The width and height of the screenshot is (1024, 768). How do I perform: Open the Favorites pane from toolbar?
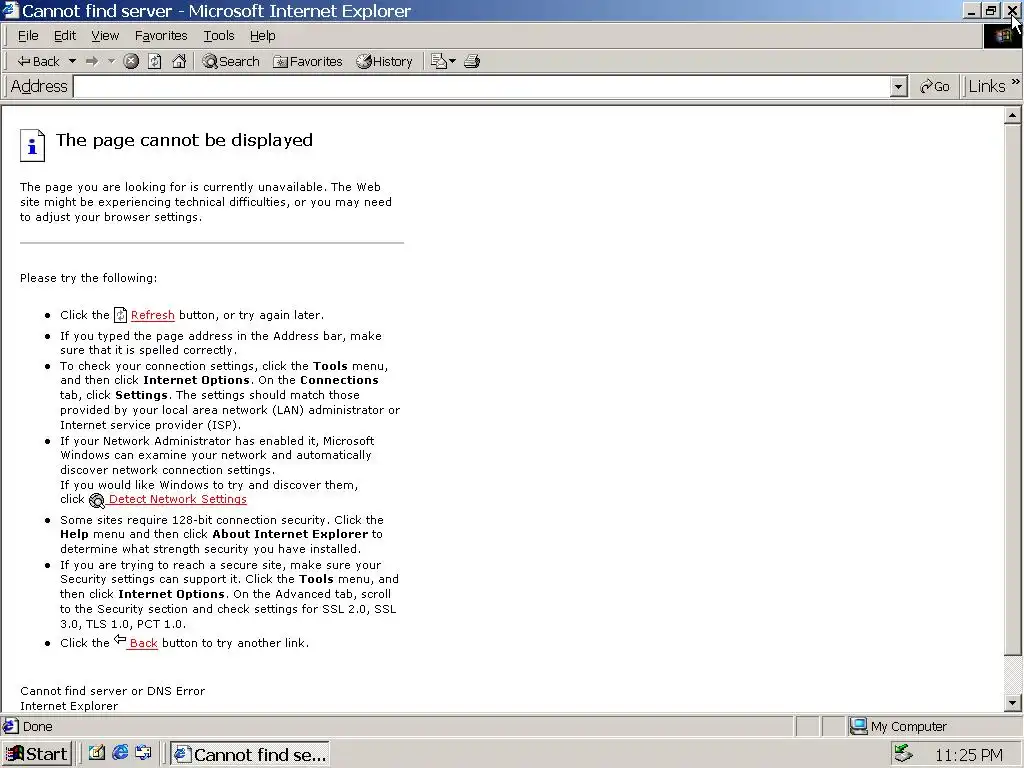point(308,61)
